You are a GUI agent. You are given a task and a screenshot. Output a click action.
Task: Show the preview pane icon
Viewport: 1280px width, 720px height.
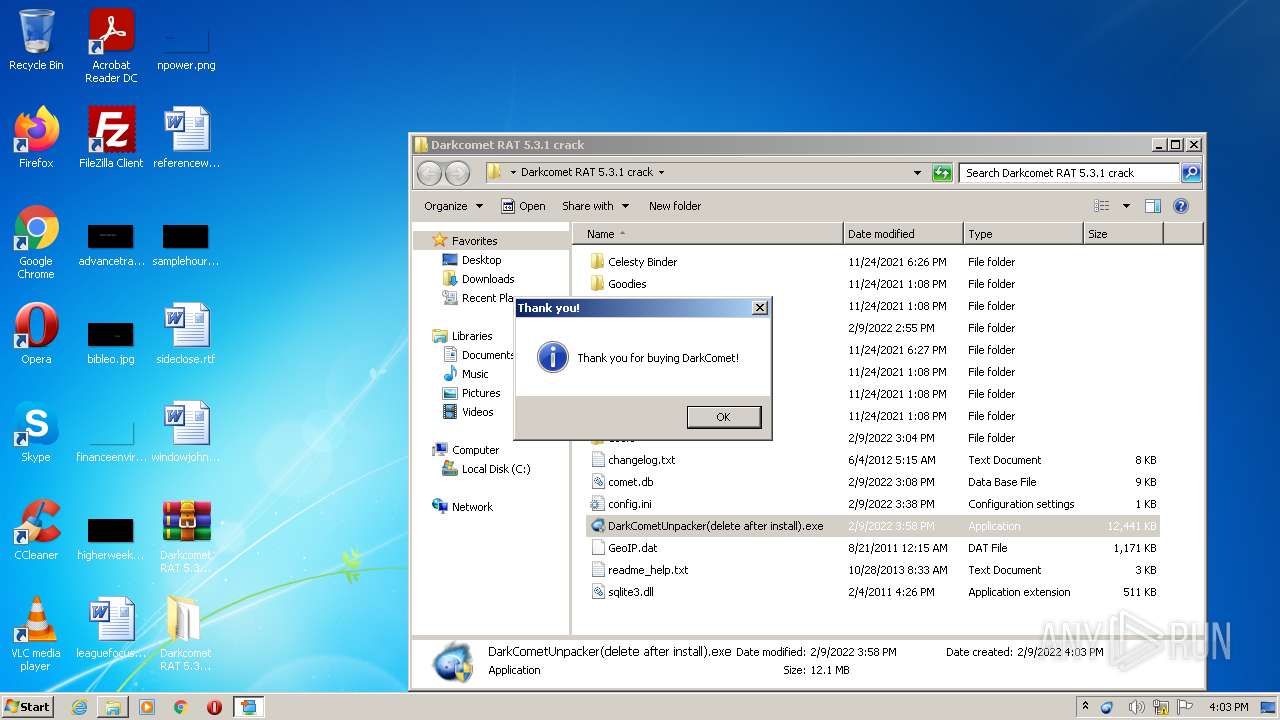tap(1153, 206)
